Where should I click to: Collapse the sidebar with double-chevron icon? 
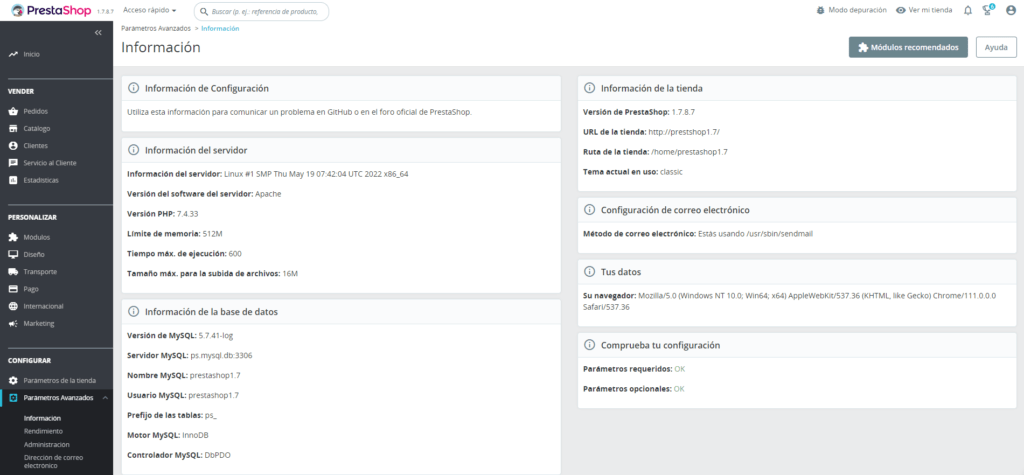pyautogui.click(x=98, y=33)
